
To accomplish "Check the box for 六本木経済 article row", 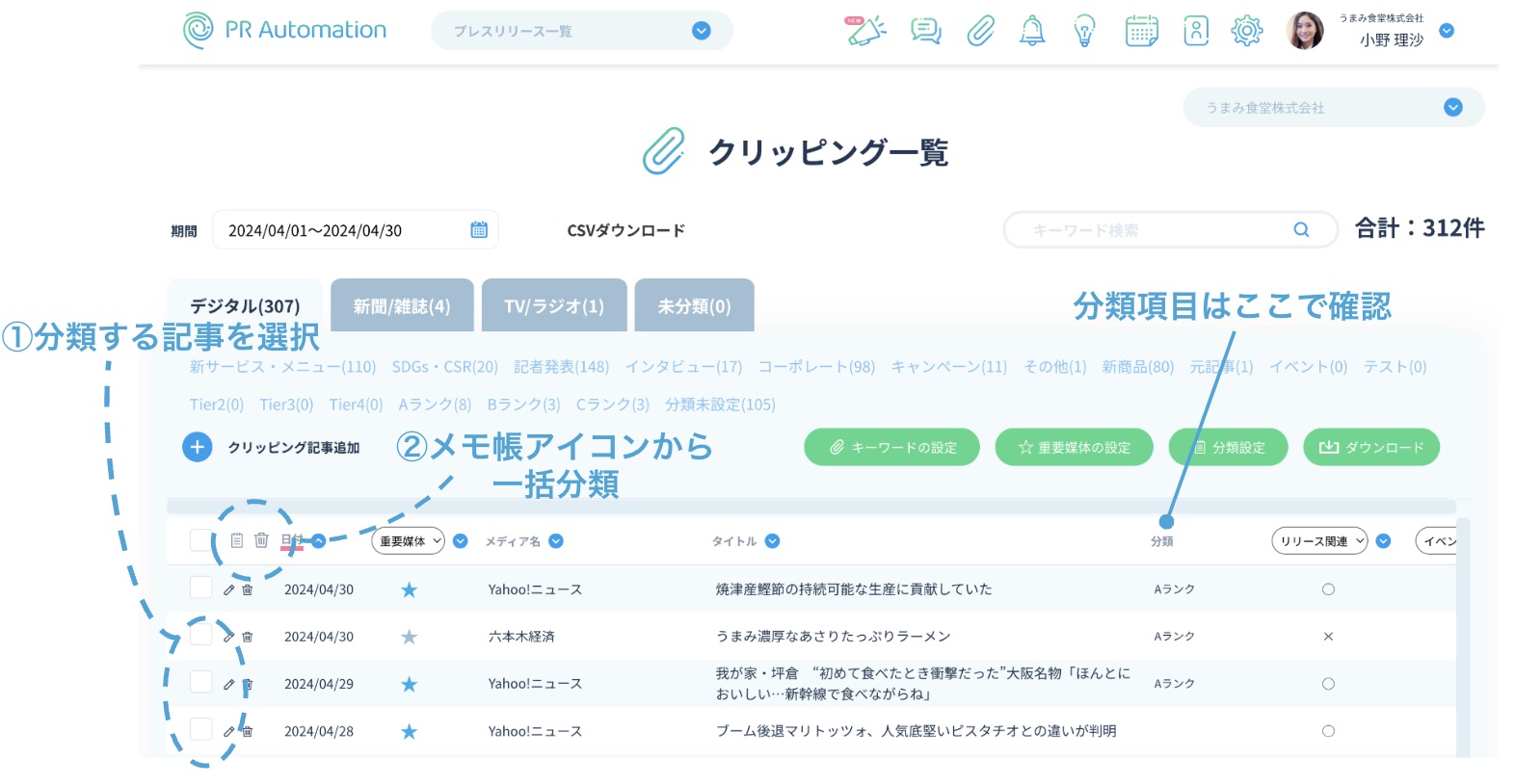I will pos(200,635).
